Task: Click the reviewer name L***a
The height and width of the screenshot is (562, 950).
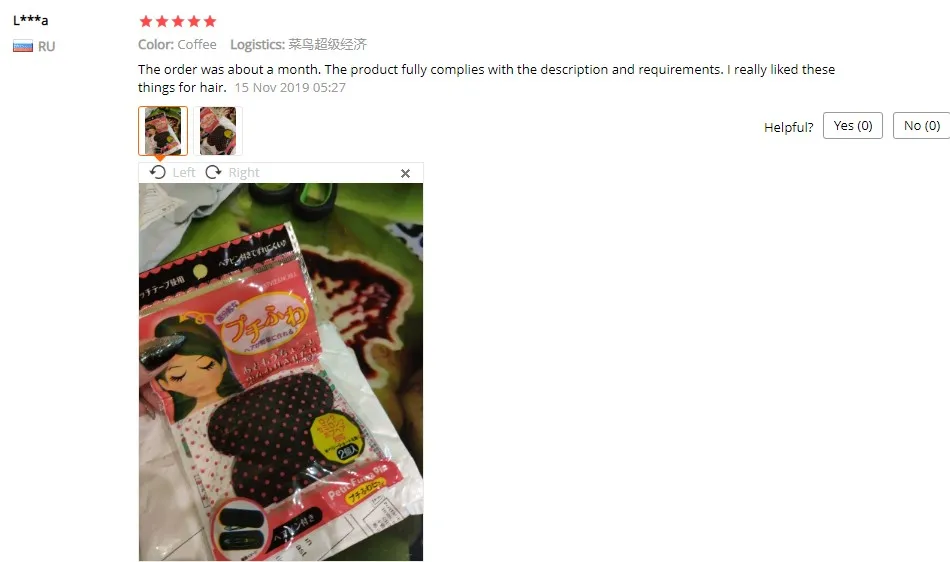Action: tap(30, 19)
